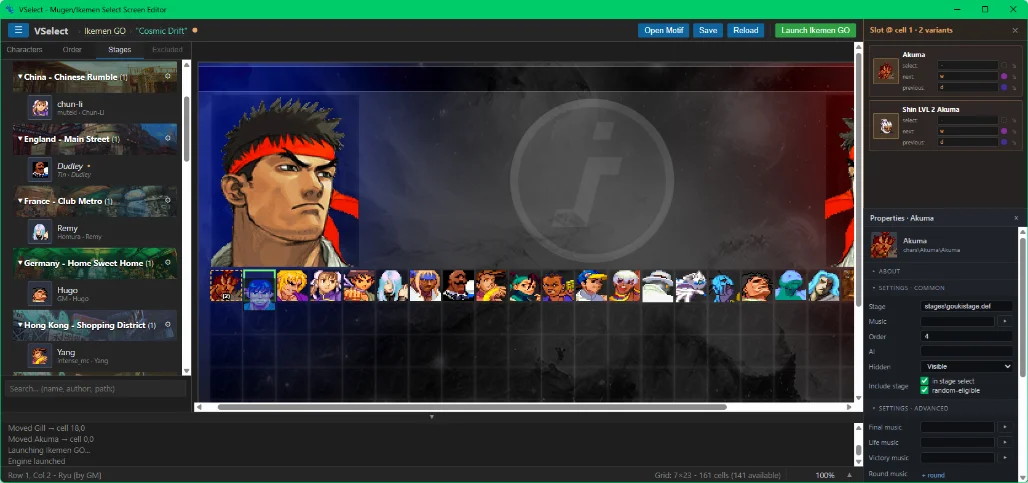Viewport: 1028px width, 483px height.
Task: Click the Open Motif button
Action: 663,30
